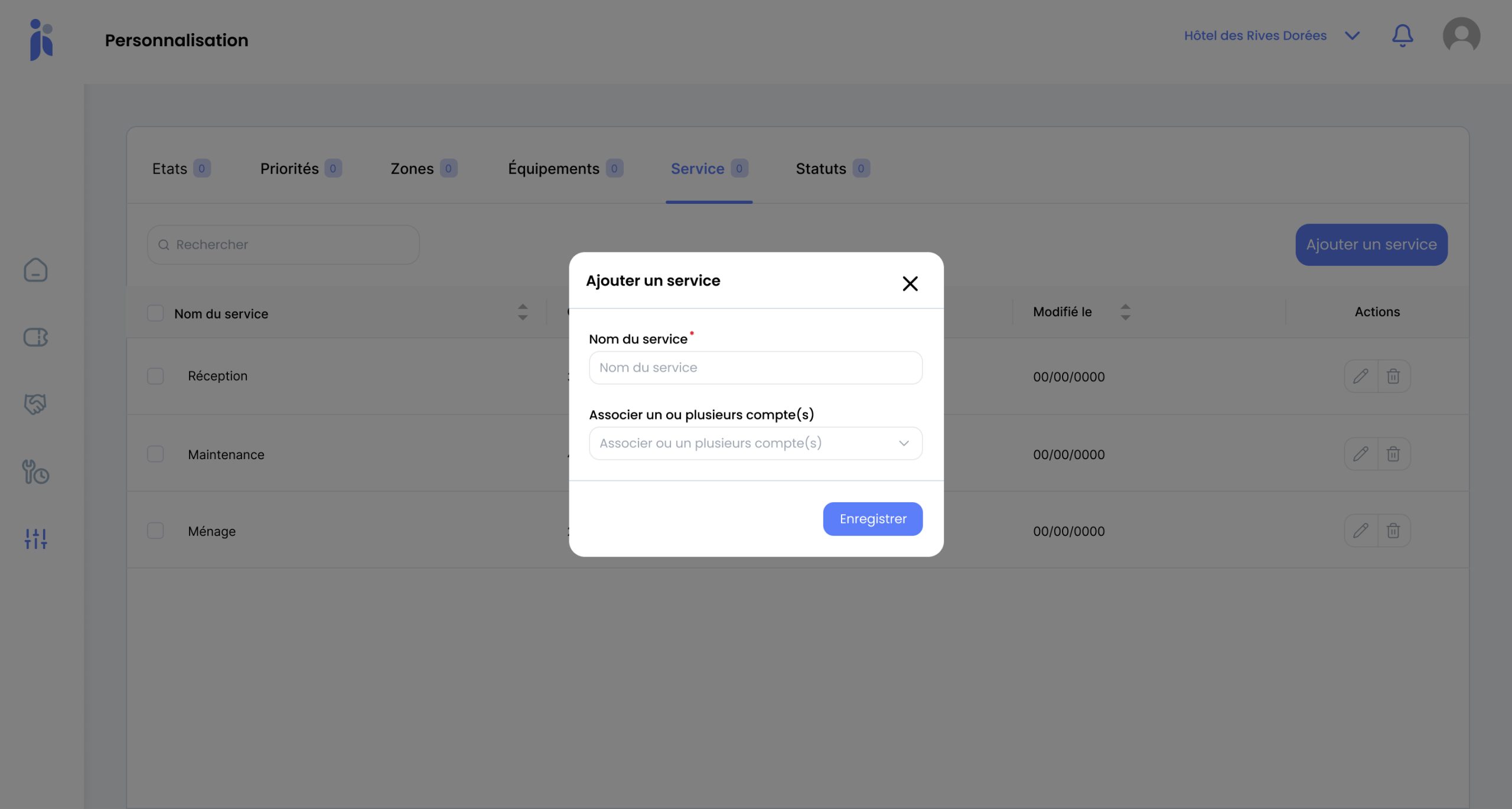Click the notification bell icon
1512x809 pixels.
pos(1402,36)
